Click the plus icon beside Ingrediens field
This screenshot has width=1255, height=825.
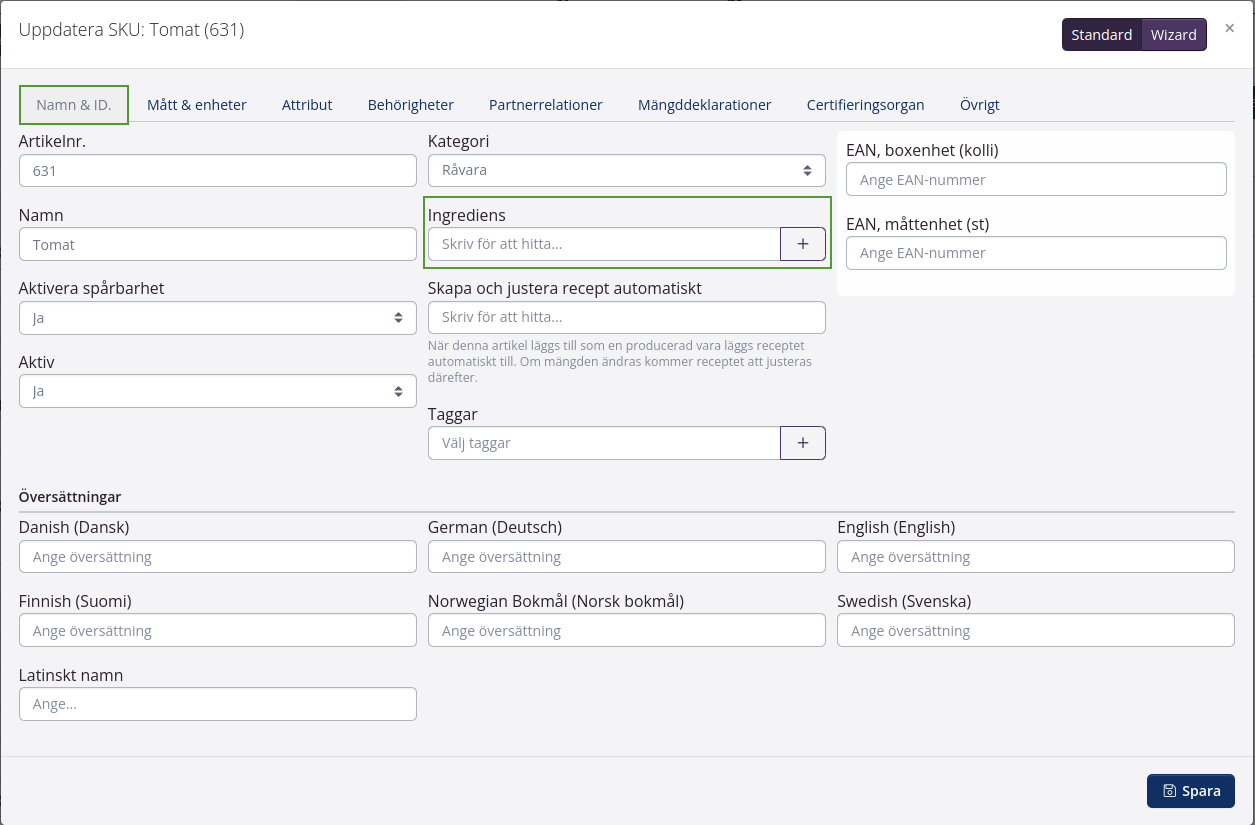[802, 244]
